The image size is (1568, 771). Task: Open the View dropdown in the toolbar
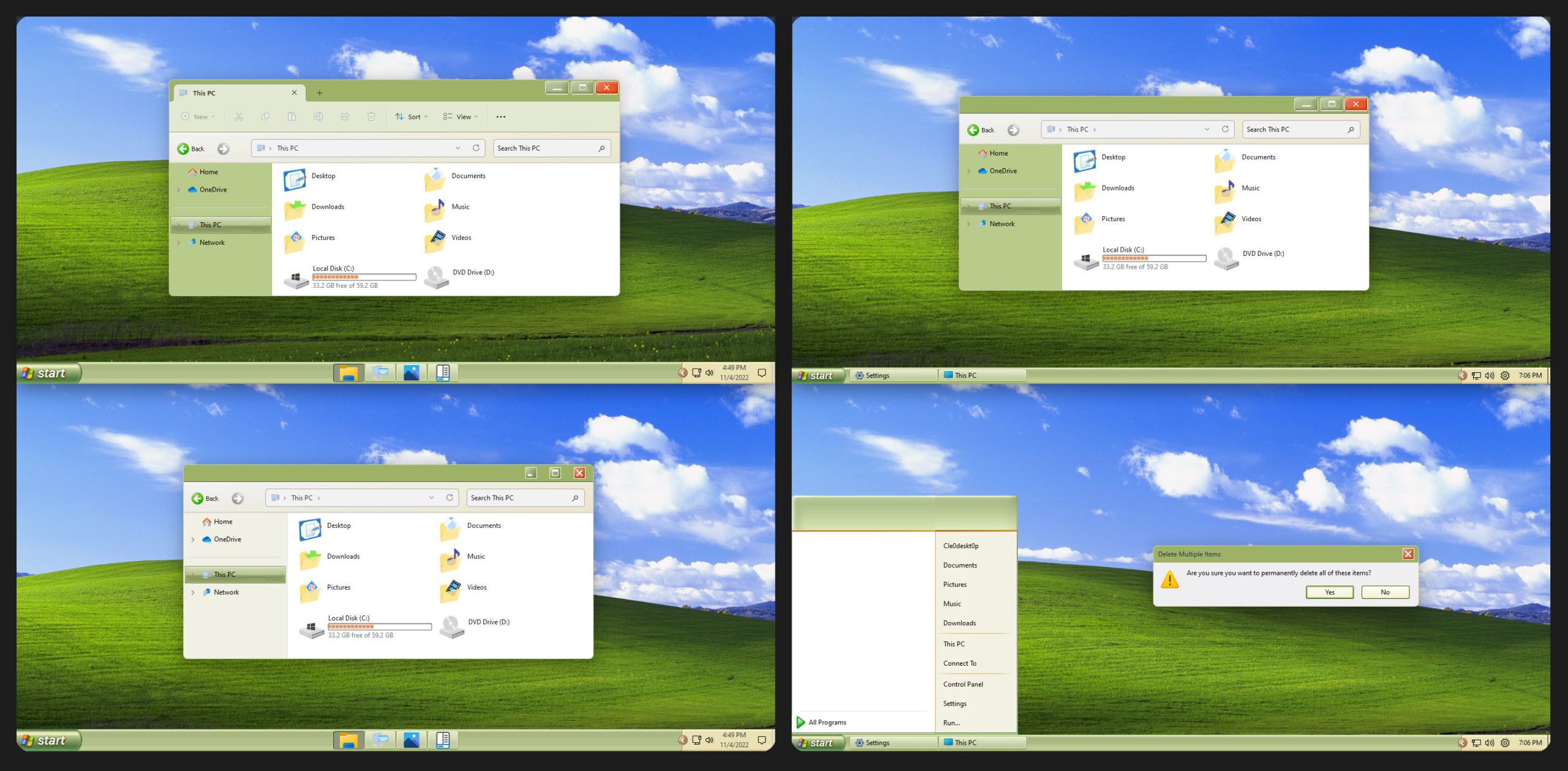pyautogui.click(x=459, y=116)
